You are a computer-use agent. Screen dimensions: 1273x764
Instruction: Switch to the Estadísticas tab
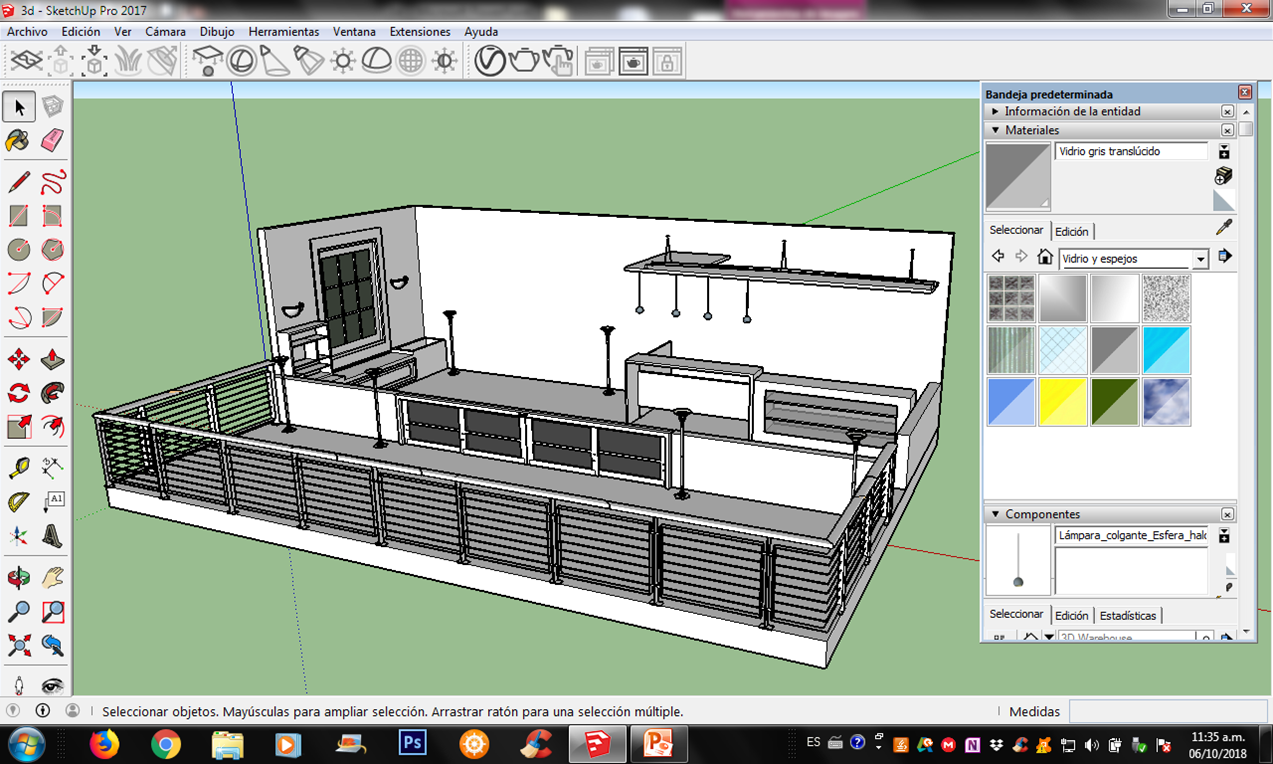pyautogui.click(x=1128, y=616)
